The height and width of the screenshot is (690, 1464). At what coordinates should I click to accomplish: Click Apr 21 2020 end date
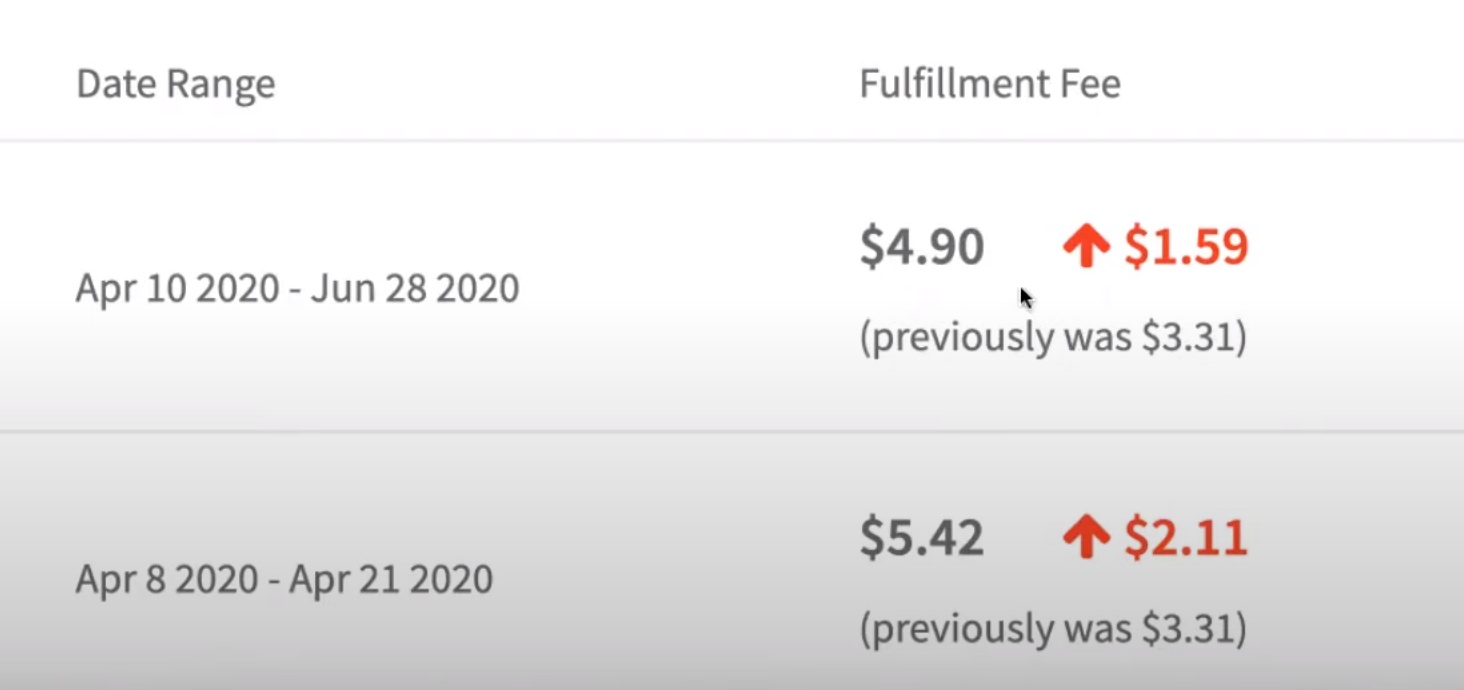pyautogui.click(x=391, y=579)
